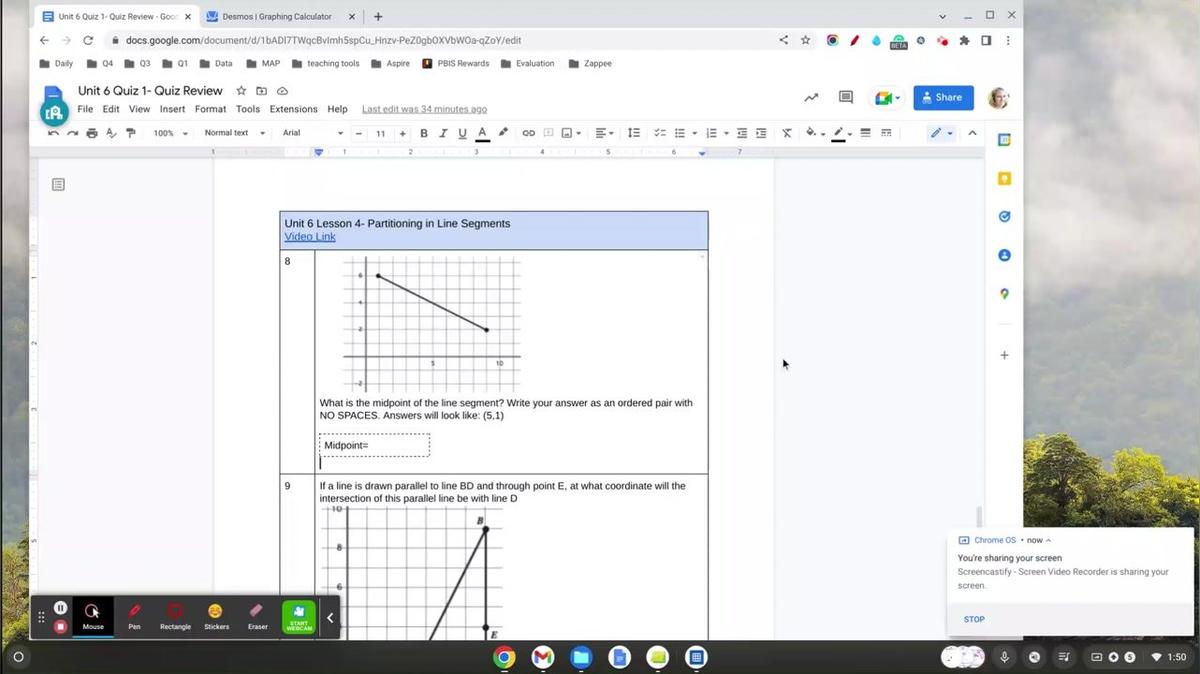Open the Extensions menu

pos(293,109)
